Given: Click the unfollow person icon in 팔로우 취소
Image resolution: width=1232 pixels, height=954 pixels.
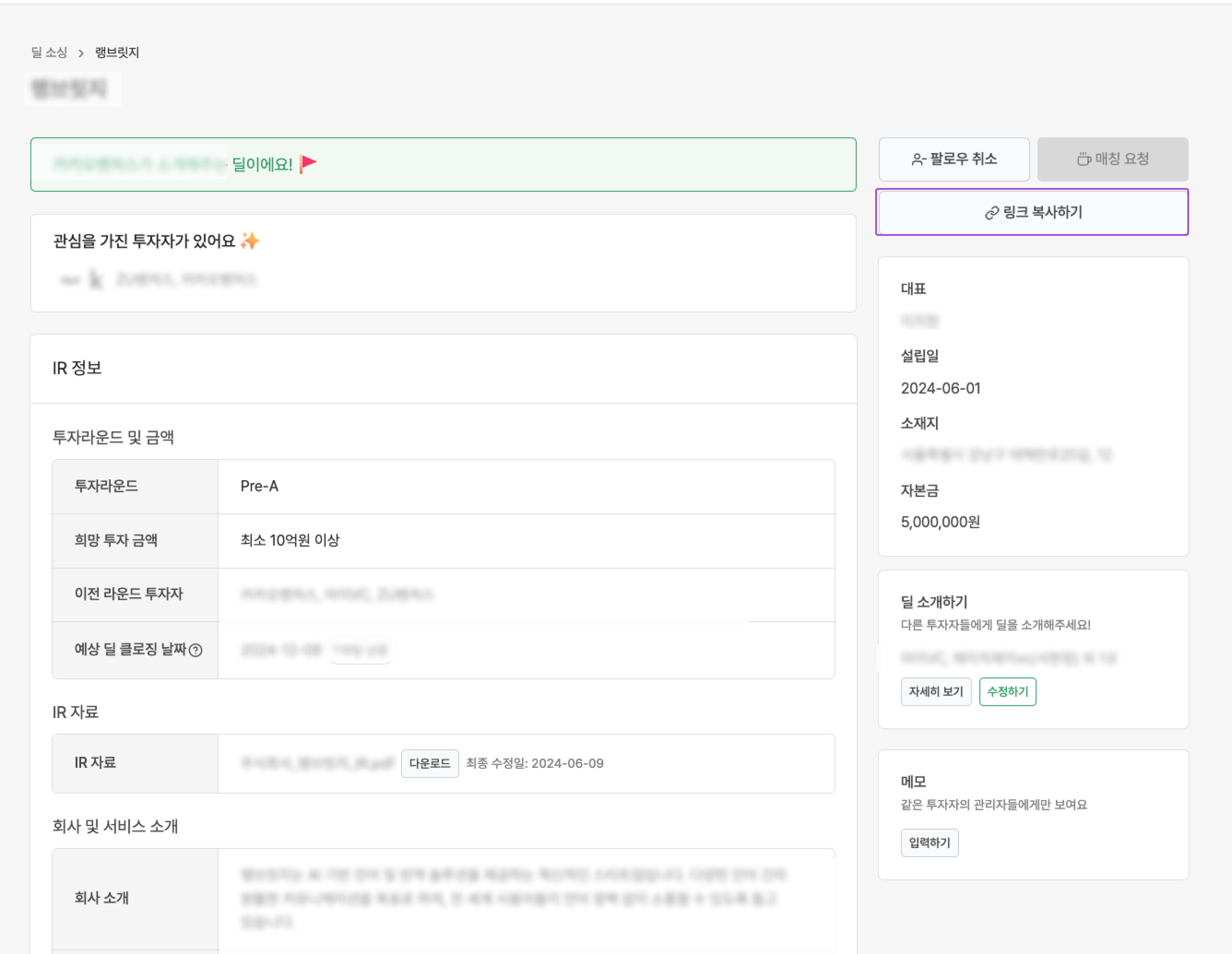Looking at the screenshot, I should [x=918, y=160].
